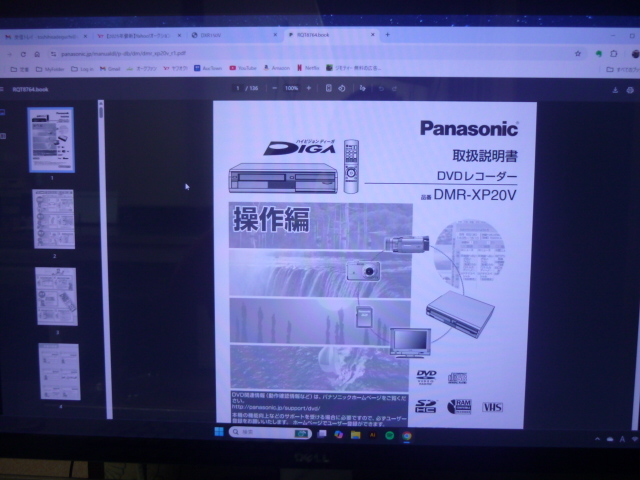Show hidden system tray icons
This screenshot has width=640, height=480.
(598, 439)
